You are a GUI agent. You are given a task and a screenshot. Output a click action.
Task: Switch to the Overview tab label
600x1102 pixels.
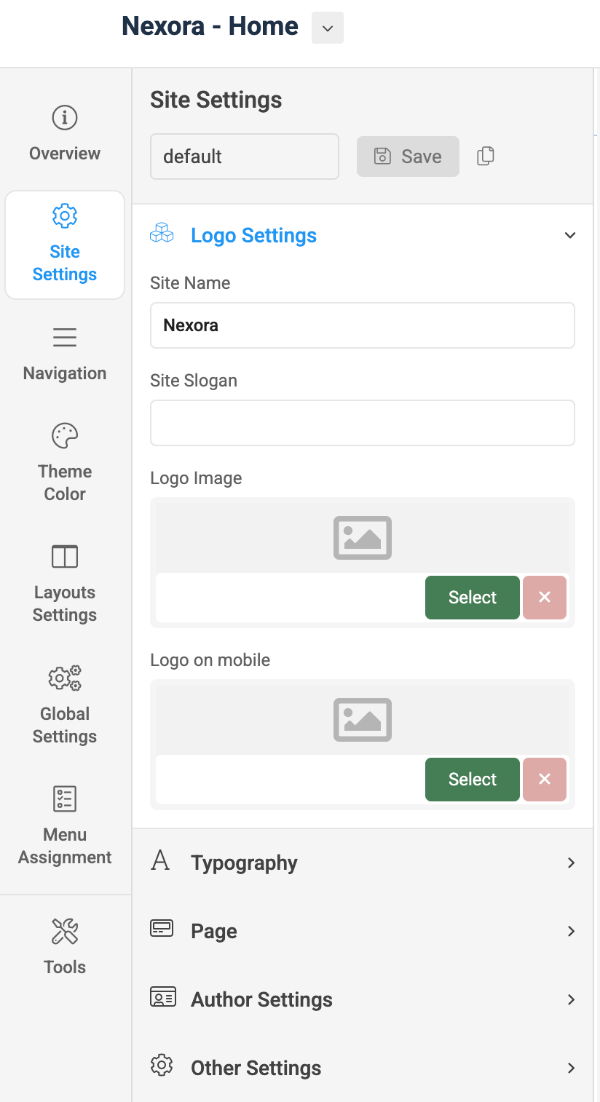(x=65, y=153)
